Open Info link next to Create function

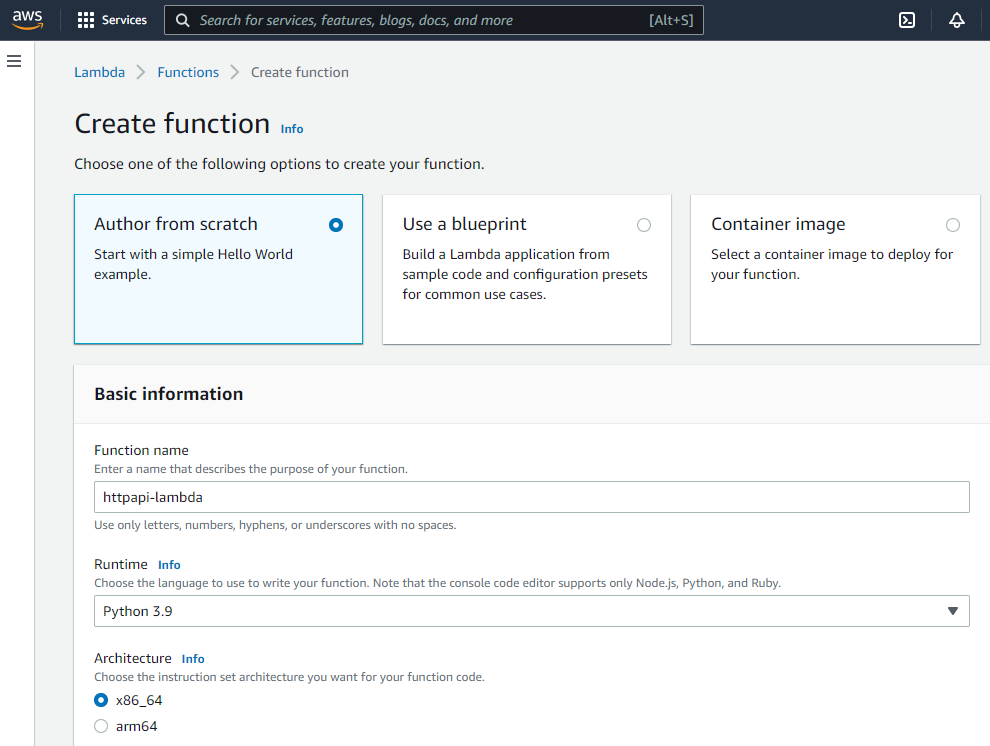tap(292, 129)
